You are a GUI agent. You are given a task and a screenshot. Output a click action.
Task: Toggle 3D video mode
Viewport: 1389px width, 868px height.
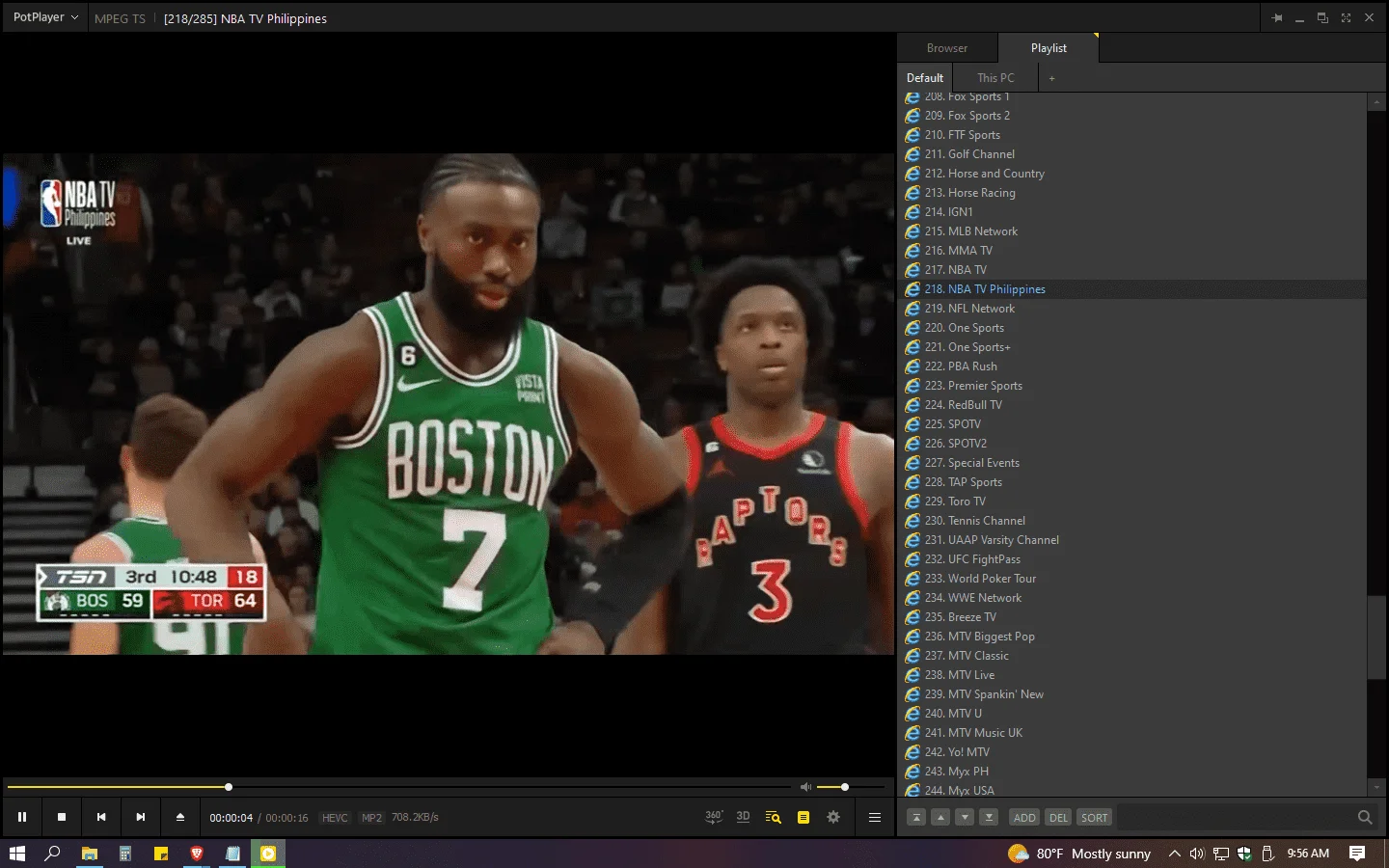pyautogui.click(x=743, y=817)
